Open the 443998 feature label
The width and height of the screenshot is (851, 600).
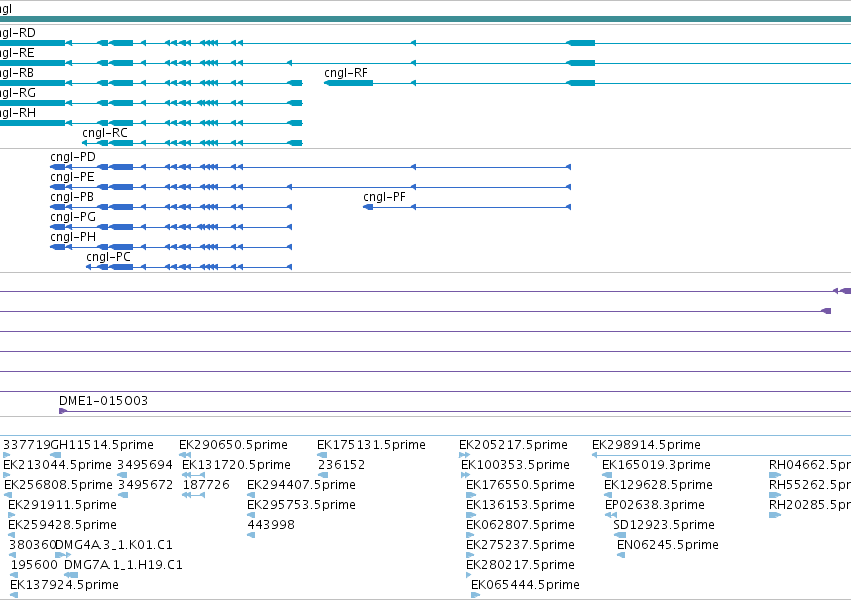[x=271, y=525]
